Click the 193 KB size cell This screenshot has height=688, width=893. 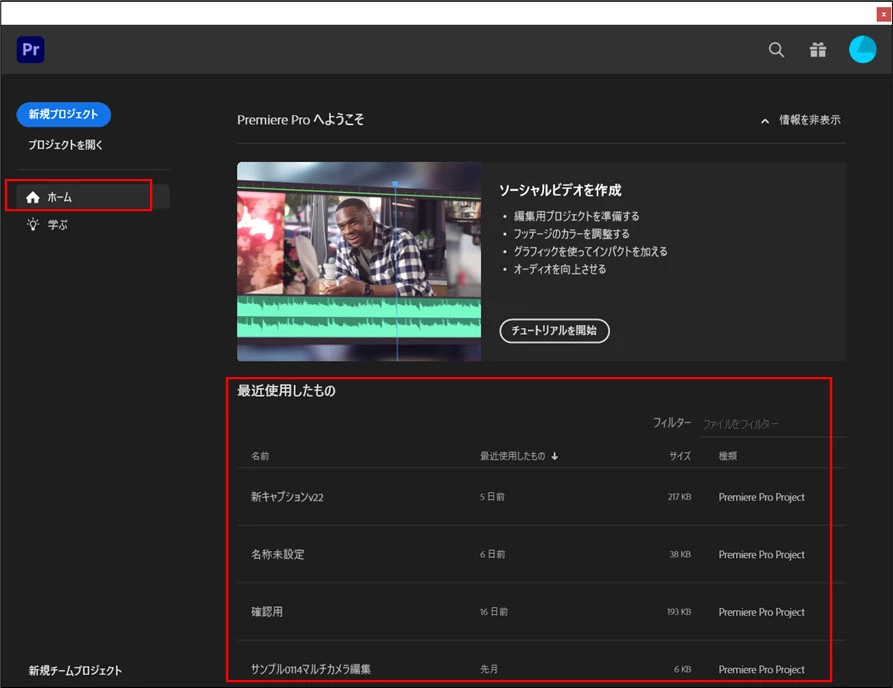pos(679,612)
